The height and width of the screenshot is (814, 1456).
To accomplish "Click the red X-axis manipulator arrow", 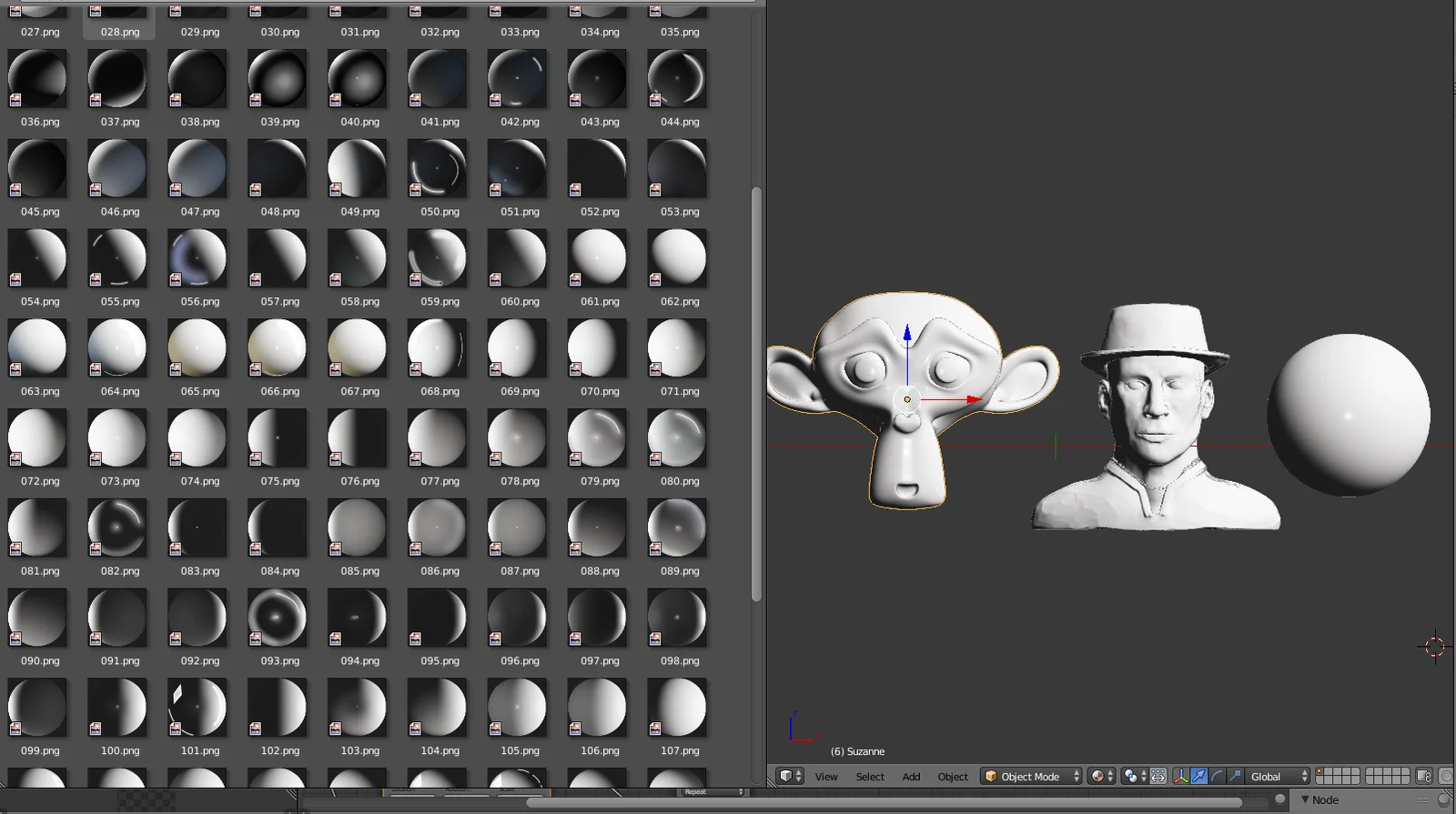I will pyautogui.click(x=976, y=399).
